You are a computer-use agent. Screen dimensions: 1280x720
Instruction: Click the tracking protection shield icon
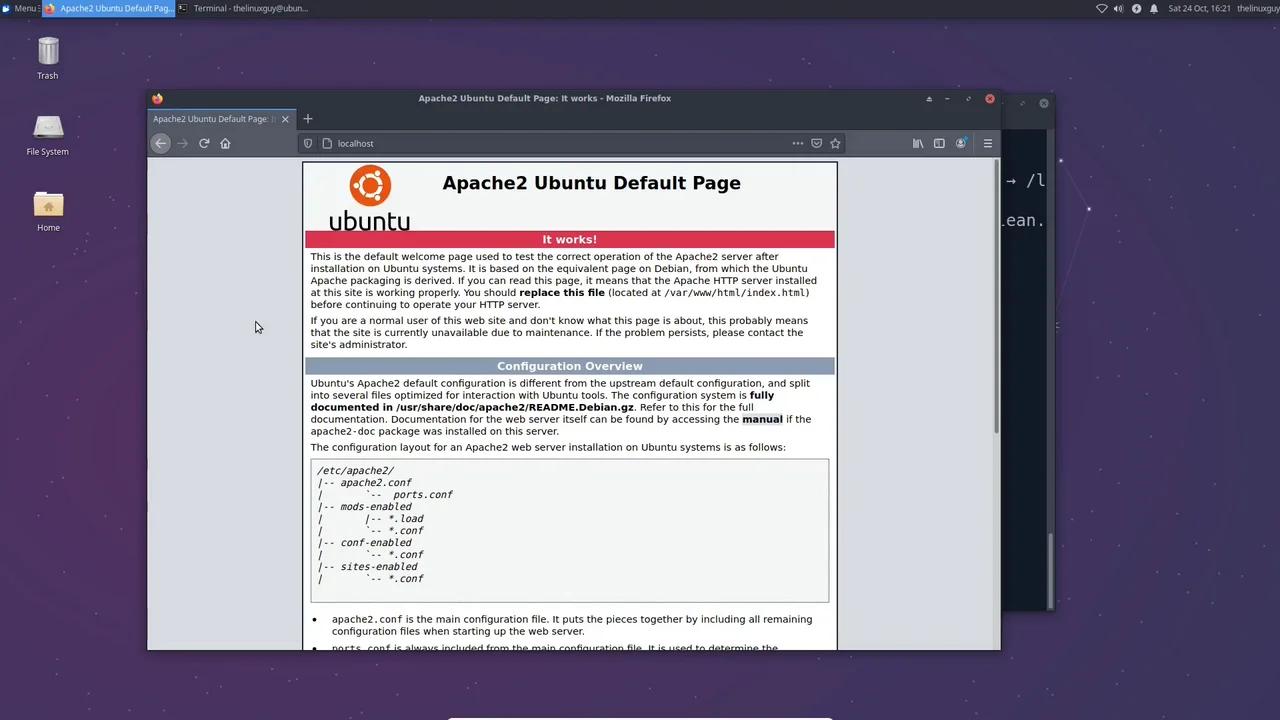[308, 143]
